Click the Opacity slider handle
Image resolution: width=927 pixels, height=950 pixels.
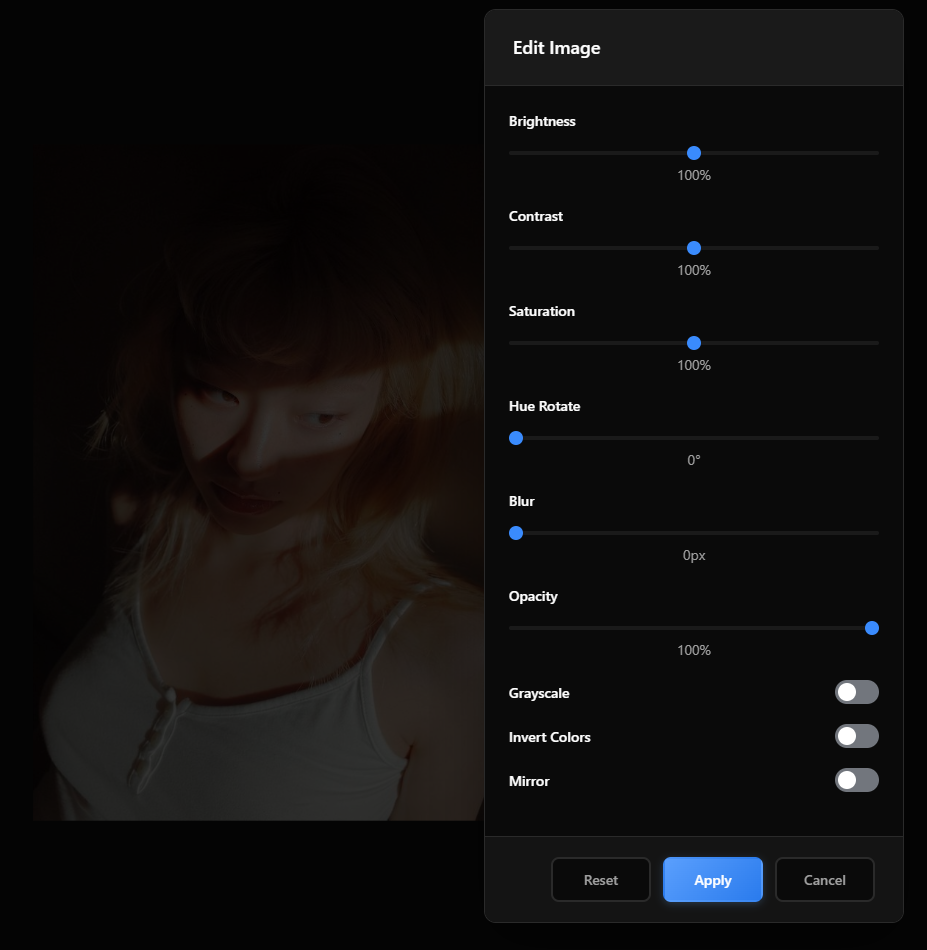[x=872, y=628]
